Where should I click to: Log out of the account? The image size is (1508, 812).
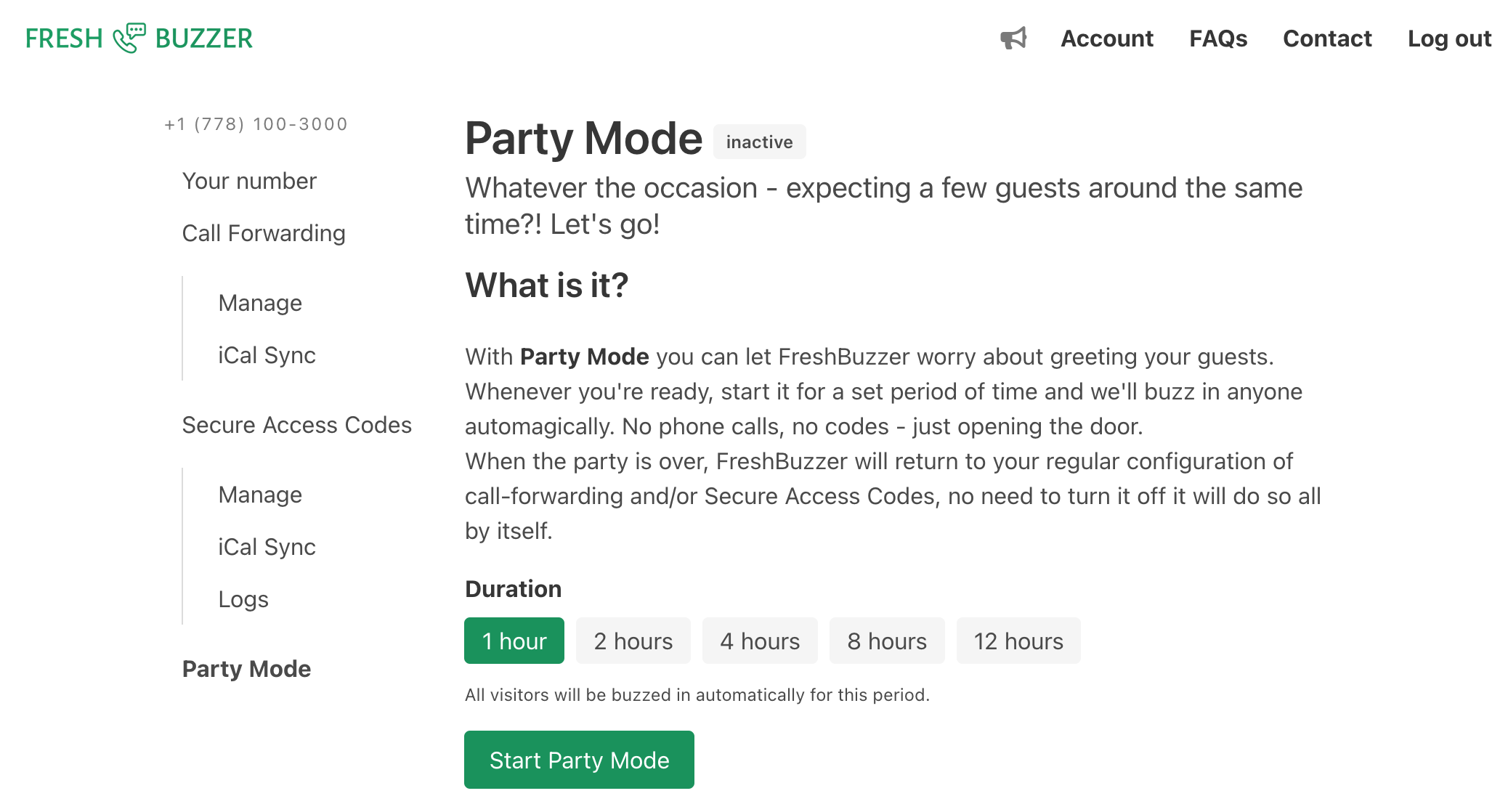coord(1449,38)
